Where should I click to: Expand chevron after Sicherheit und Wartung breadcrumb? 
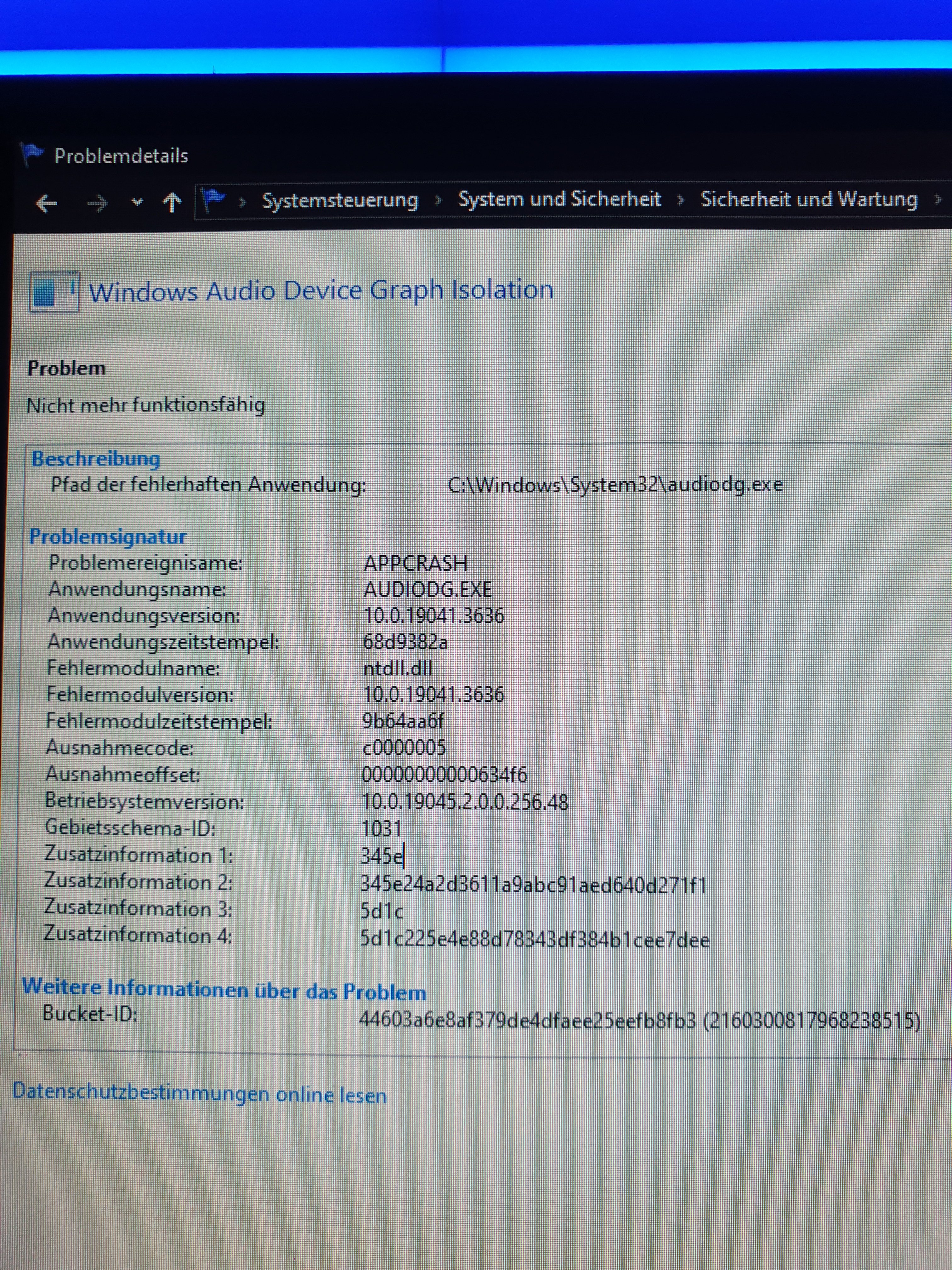point(938,200)
